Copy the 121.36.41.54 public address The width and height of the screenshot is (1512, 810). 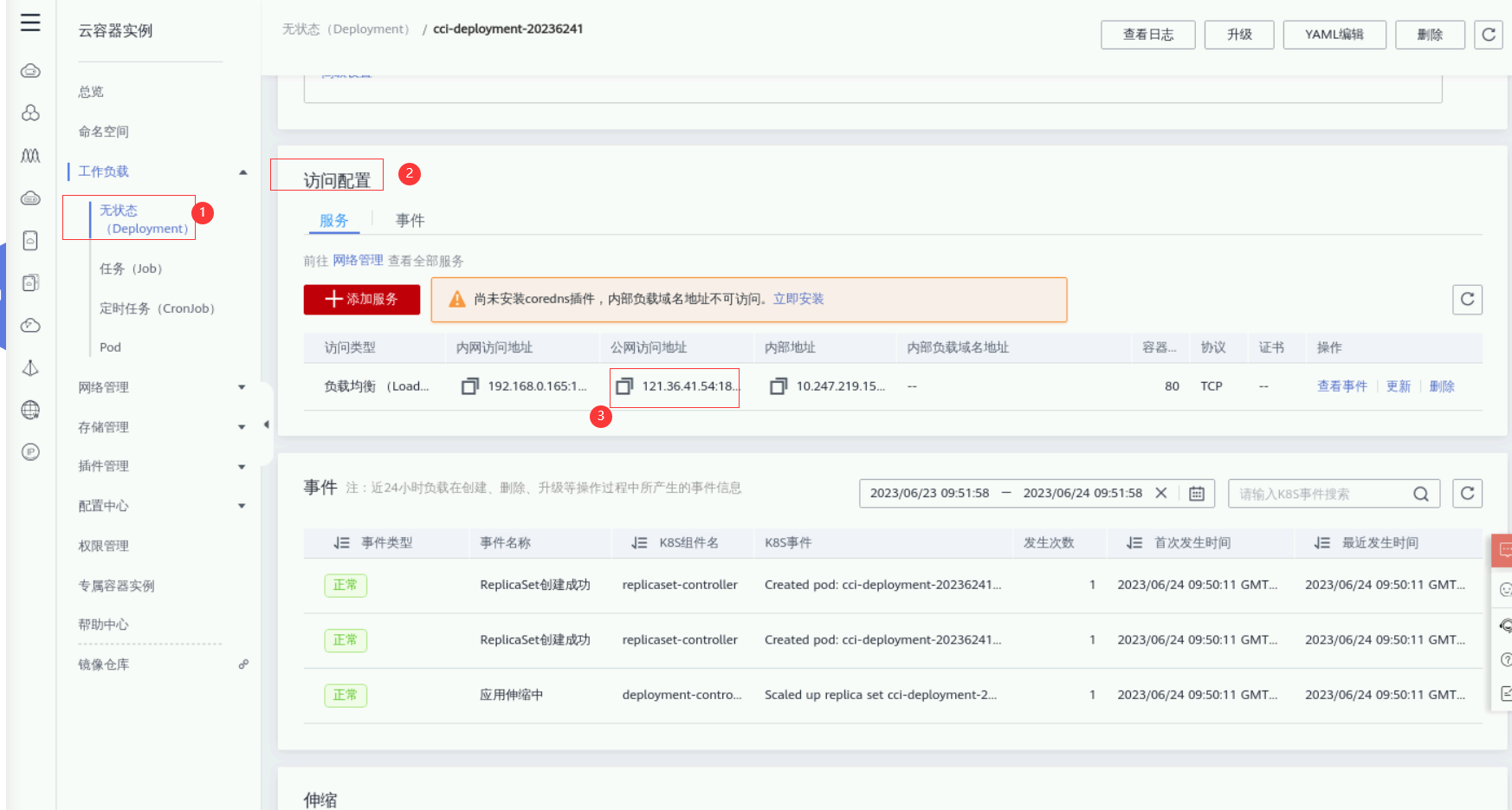click(x=624, y=386)
